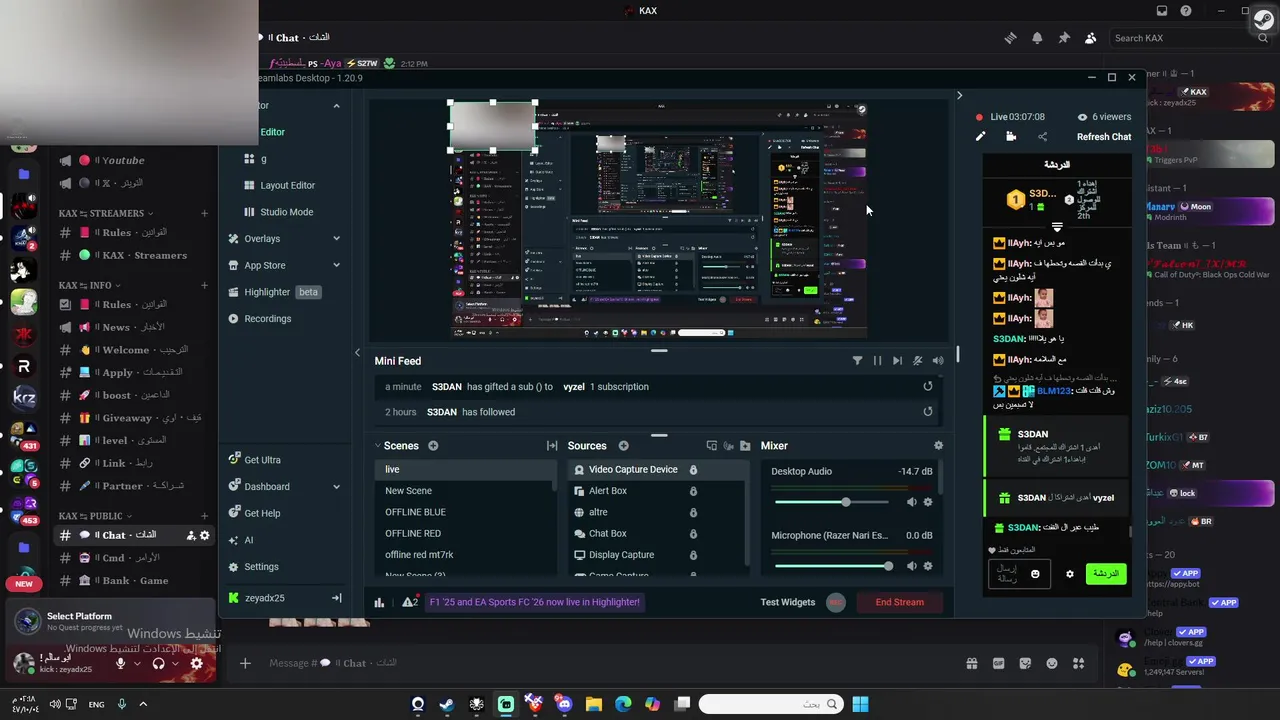The width and height of the screenshot is (1280, 720).
Task: Replay the S3DAN has followed alert
Action: (928, 411)
